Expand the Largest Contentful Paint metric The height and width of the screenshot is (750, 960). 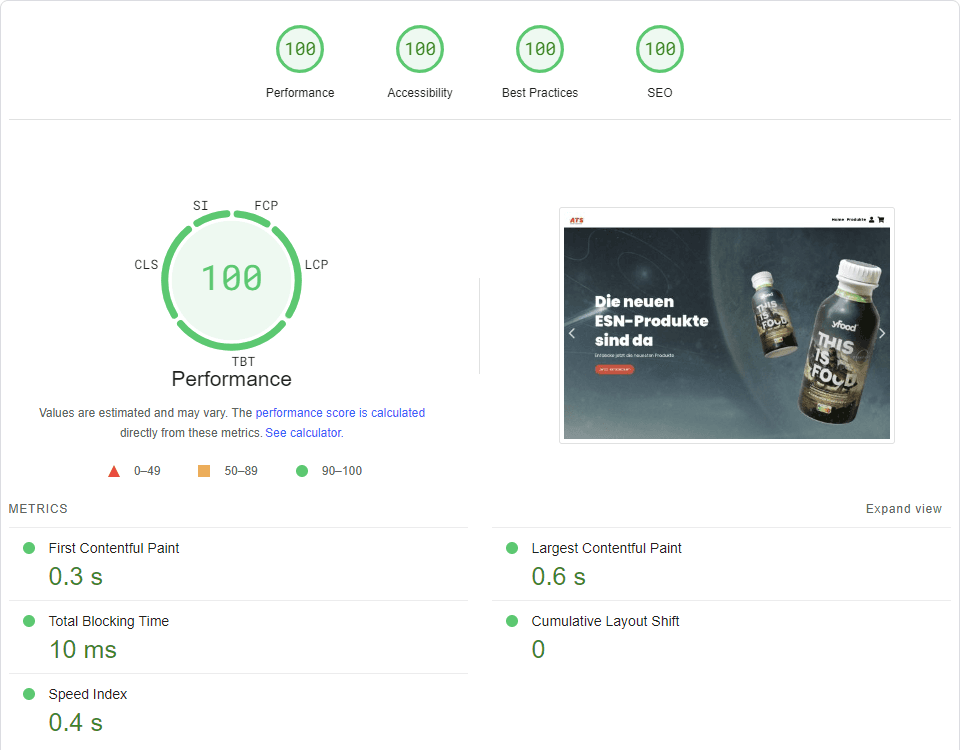(x=606, y=548)
